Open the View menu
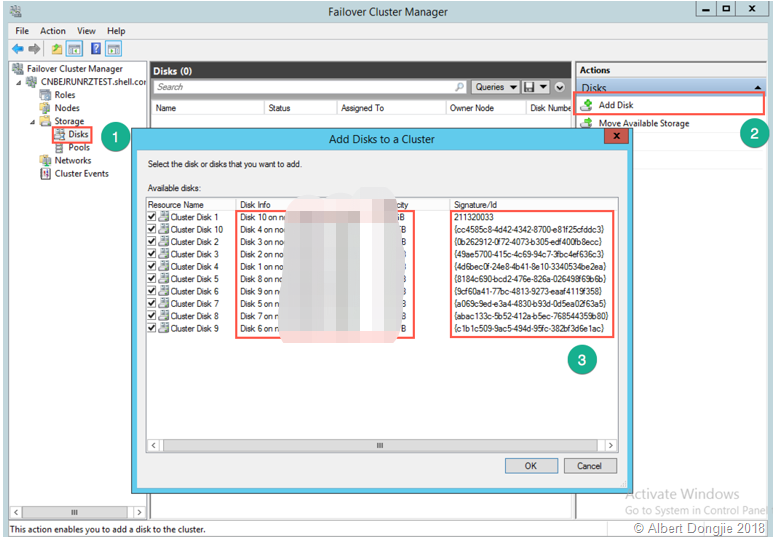This screenshot has width=773, height=537. pos(86,31)
